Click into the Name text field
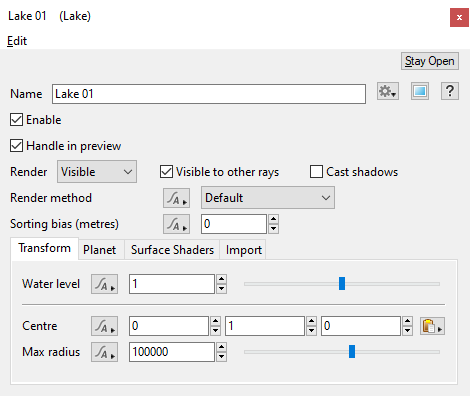 209,94
